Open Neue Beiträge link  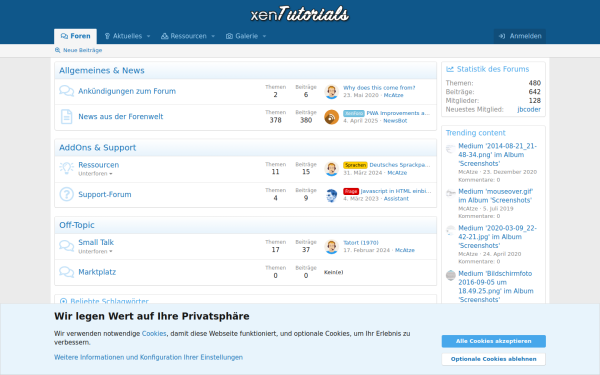(78, 50)
